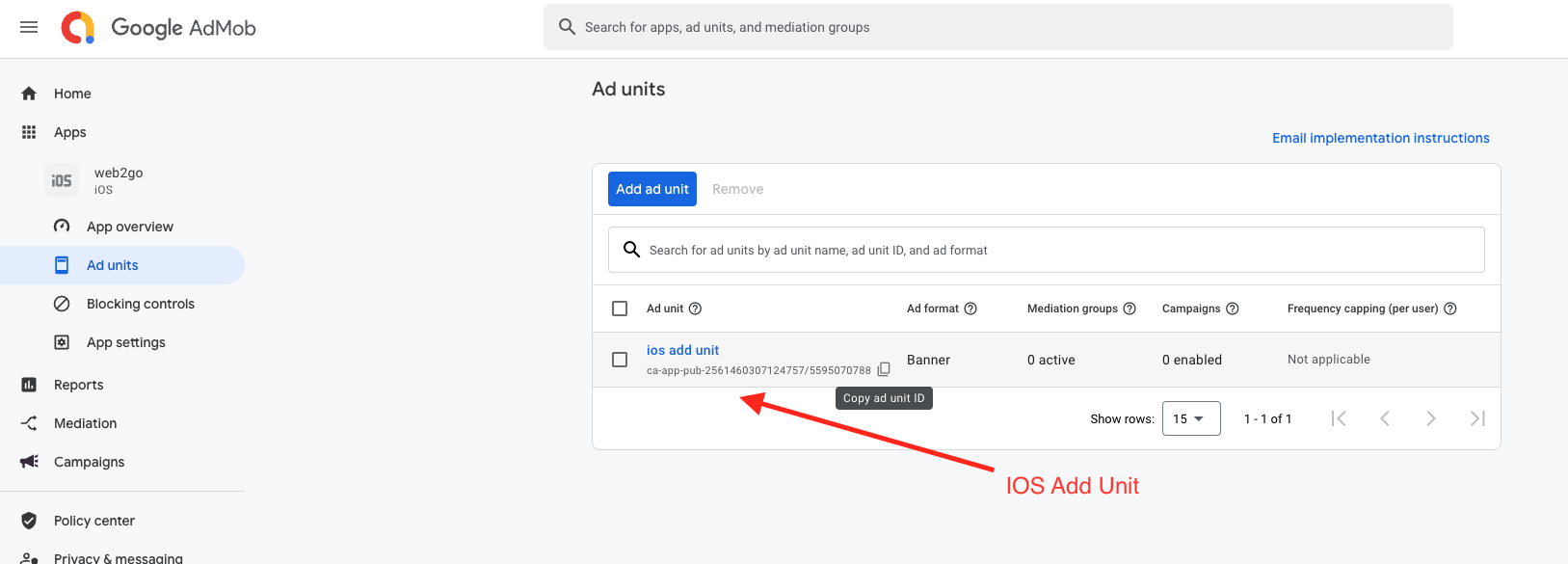The width and height of the screenshot is (1568, 564).
Task: Click help icon next to Frequency capping
Action: (x=1450, y=309)
